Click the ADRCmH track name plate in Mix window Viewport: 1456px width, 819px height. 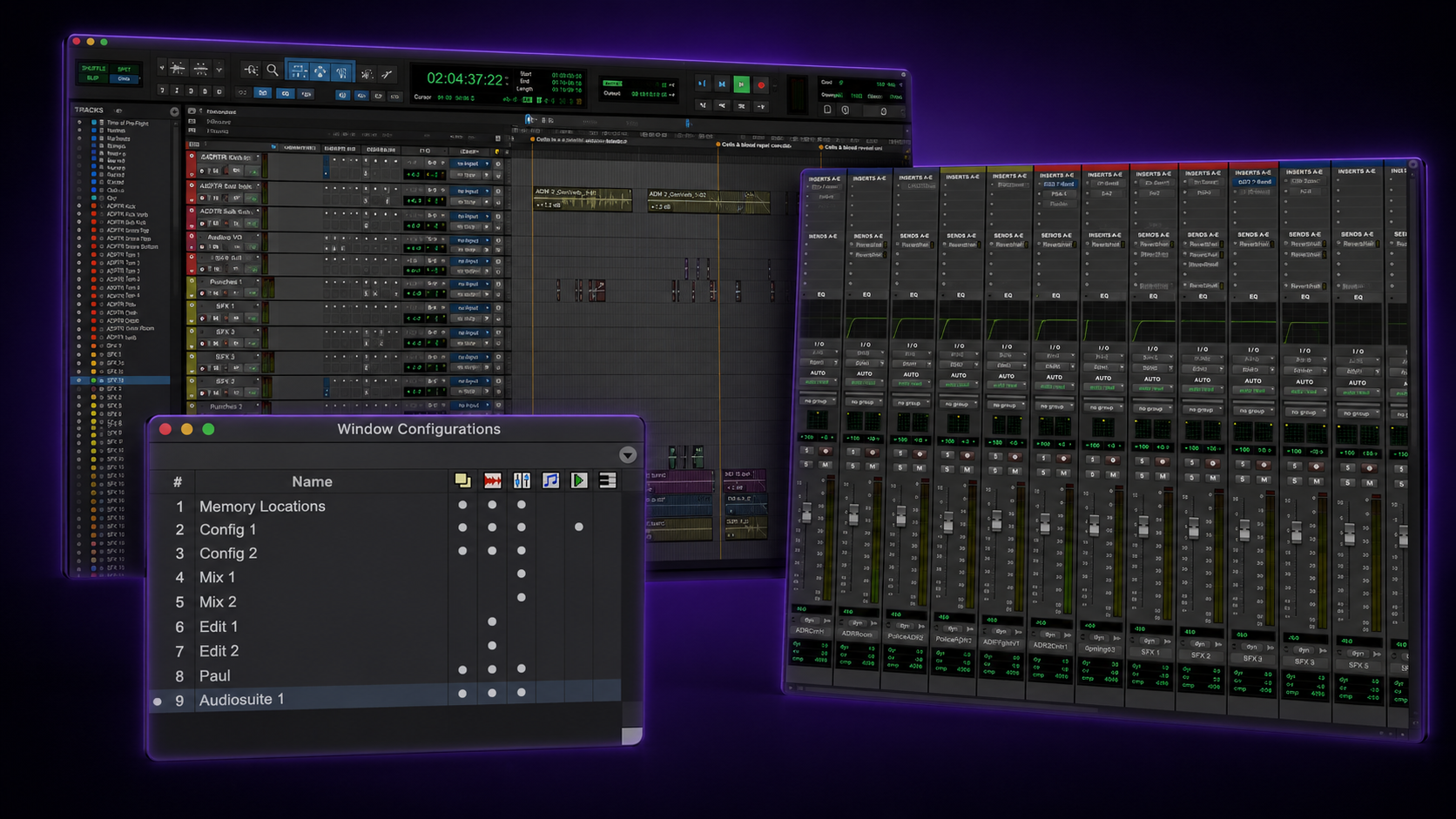click(810, 630)
